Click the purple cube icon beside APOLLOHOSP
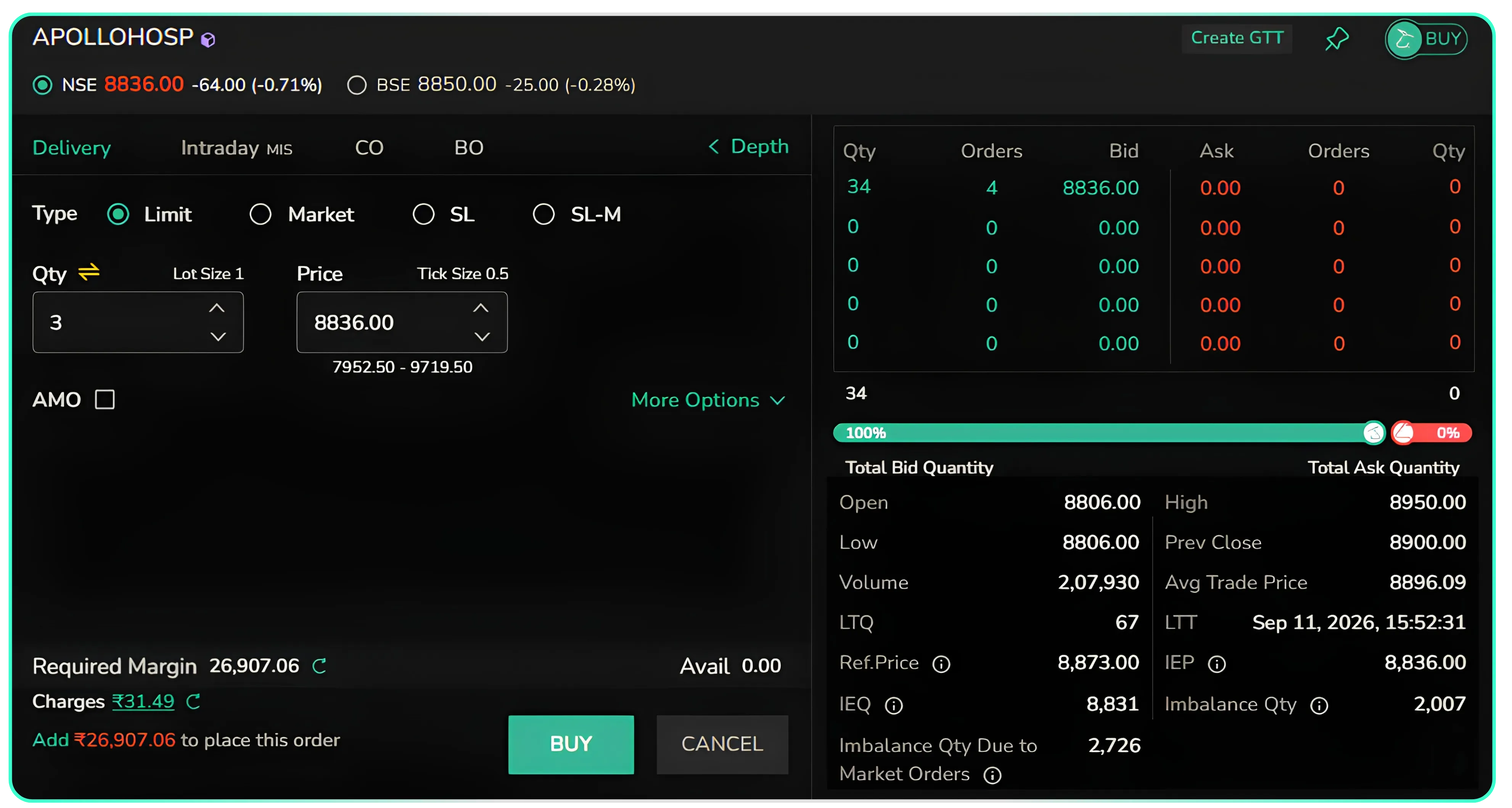Viewport: 1512px width, 808px height. [x=208, y=40]
